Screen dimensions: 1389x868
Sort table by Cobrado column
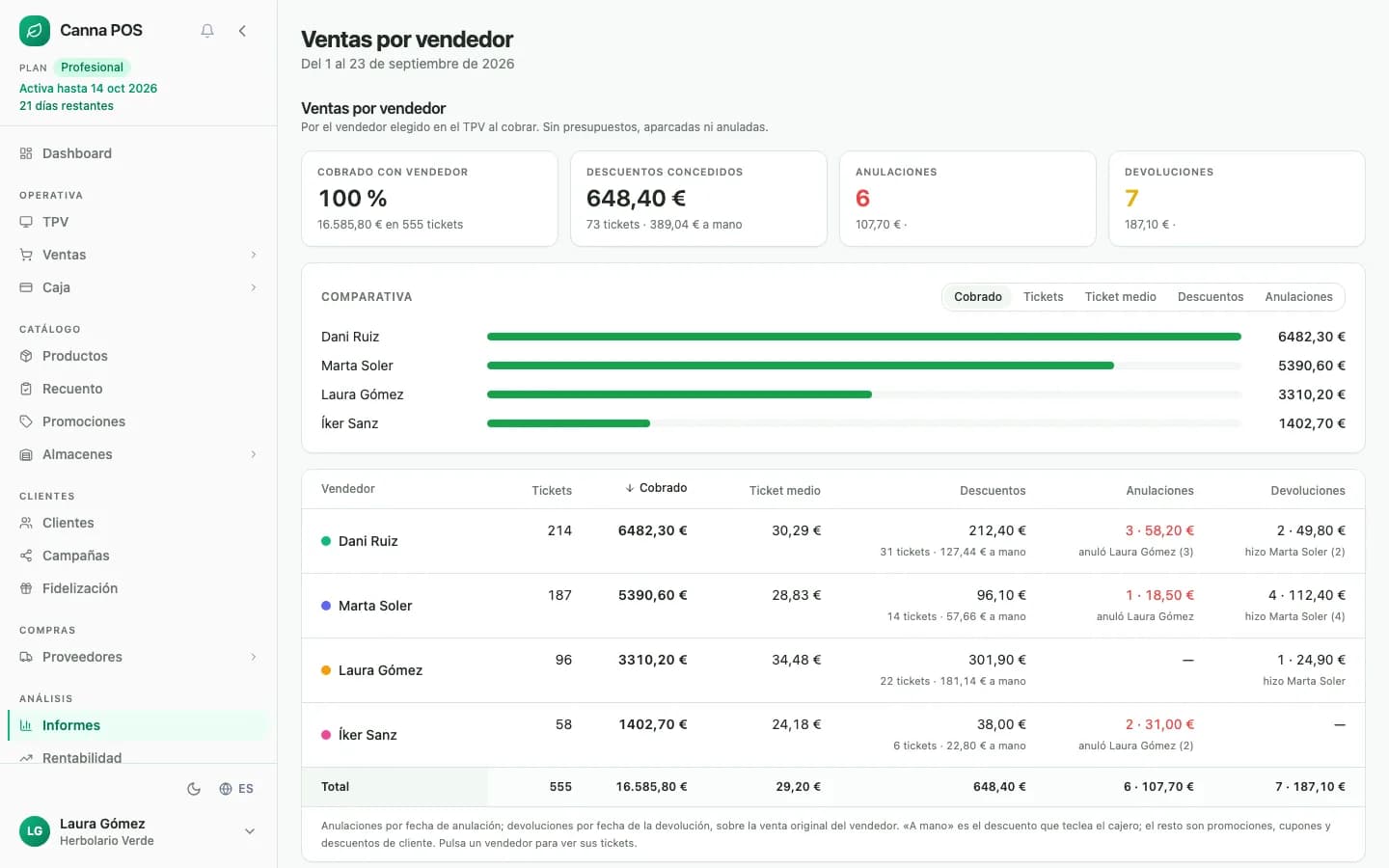(656, 488)
